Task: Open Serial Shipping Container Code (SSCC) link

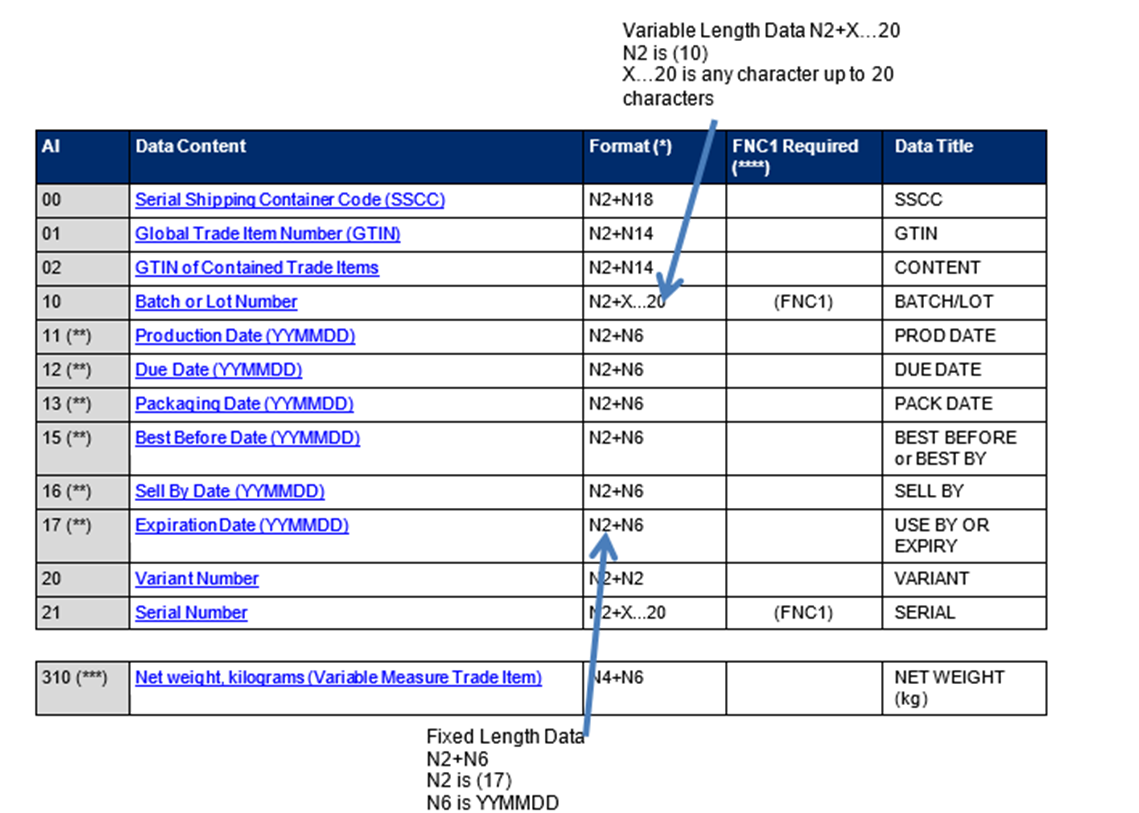Action: pos(290,200)
